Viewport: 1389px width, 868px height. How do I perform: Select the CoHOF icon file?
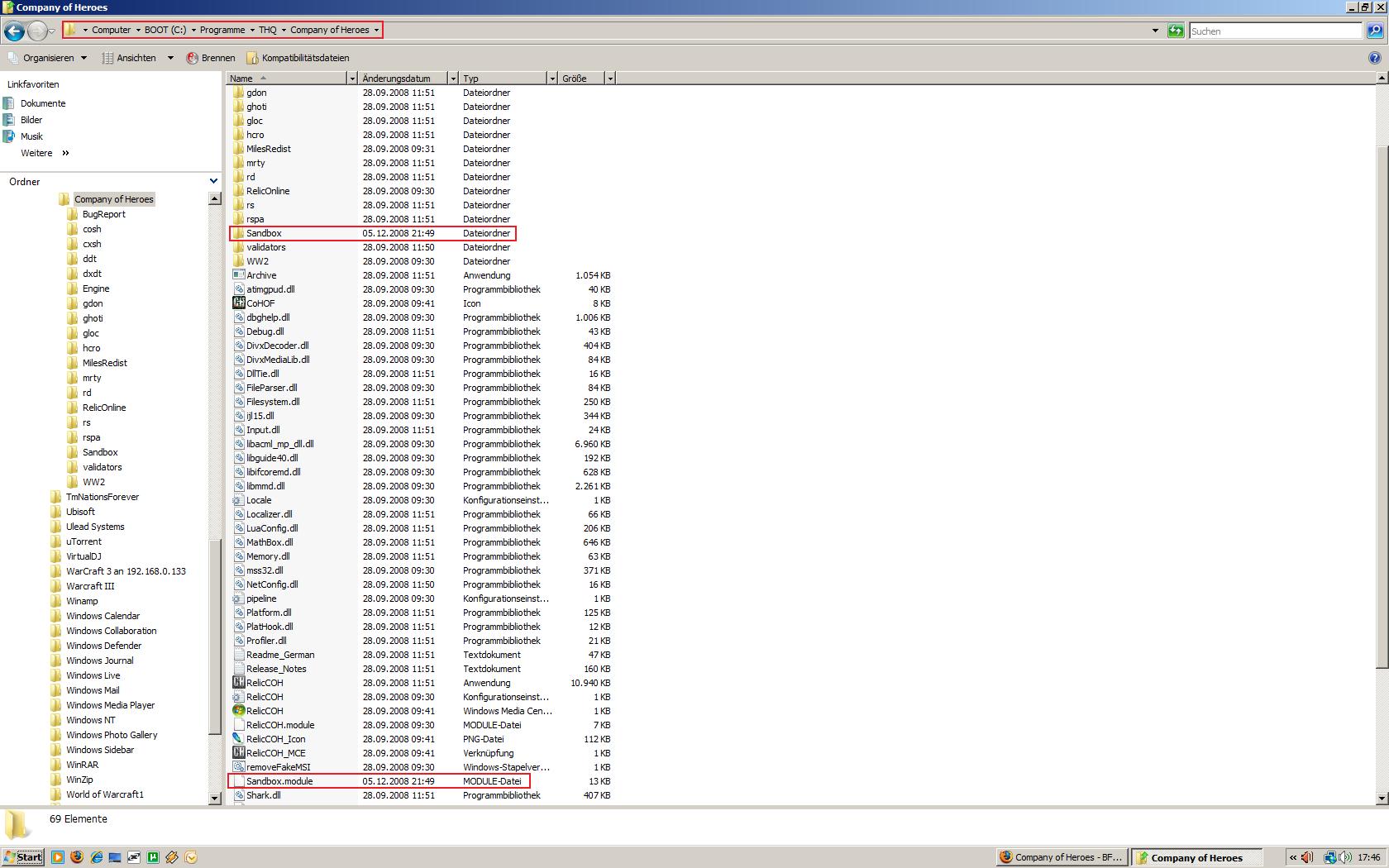pos(260,303)
